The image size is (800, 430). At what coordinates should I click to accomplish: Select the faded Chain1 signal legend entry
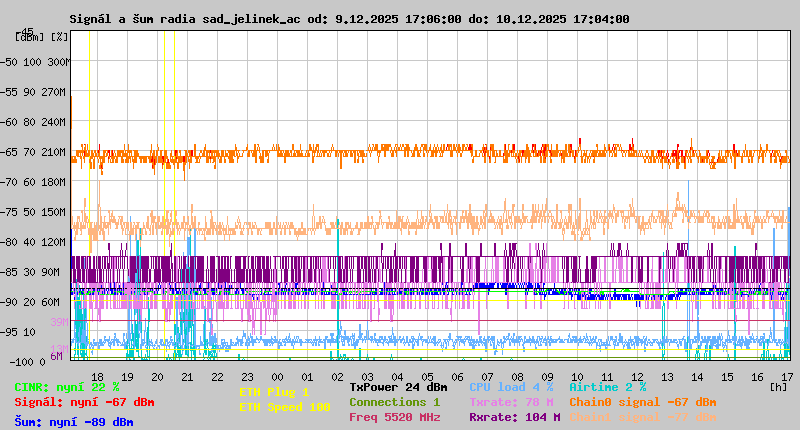pos(642,417)
